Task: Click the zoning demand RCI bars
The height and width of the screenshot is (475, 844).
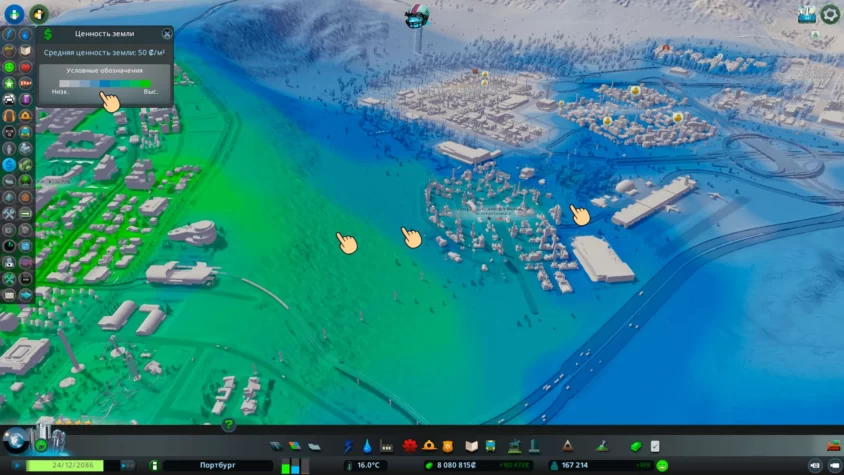Action: [295, 466]
